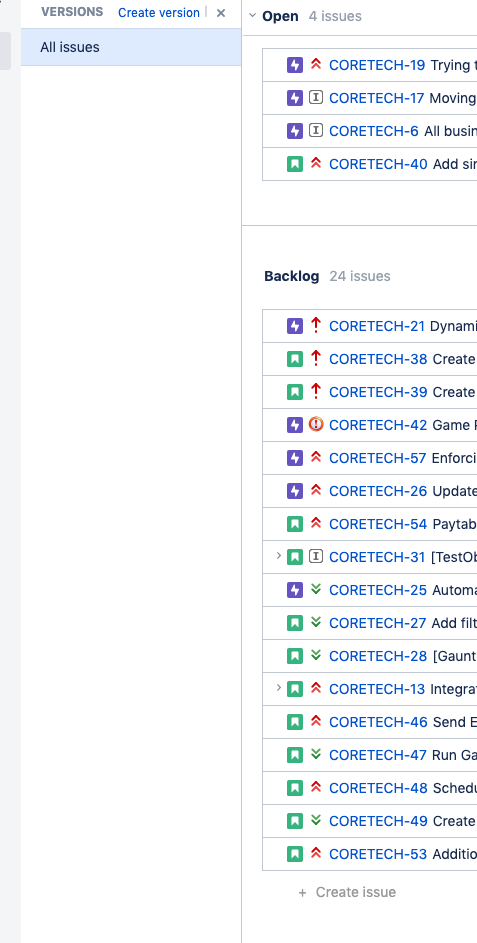Image resolution: width=477 pixels, height=943 pixels.
Task: Click the red up-arrow priority of CORETECH-21
Action: [316, 325]
